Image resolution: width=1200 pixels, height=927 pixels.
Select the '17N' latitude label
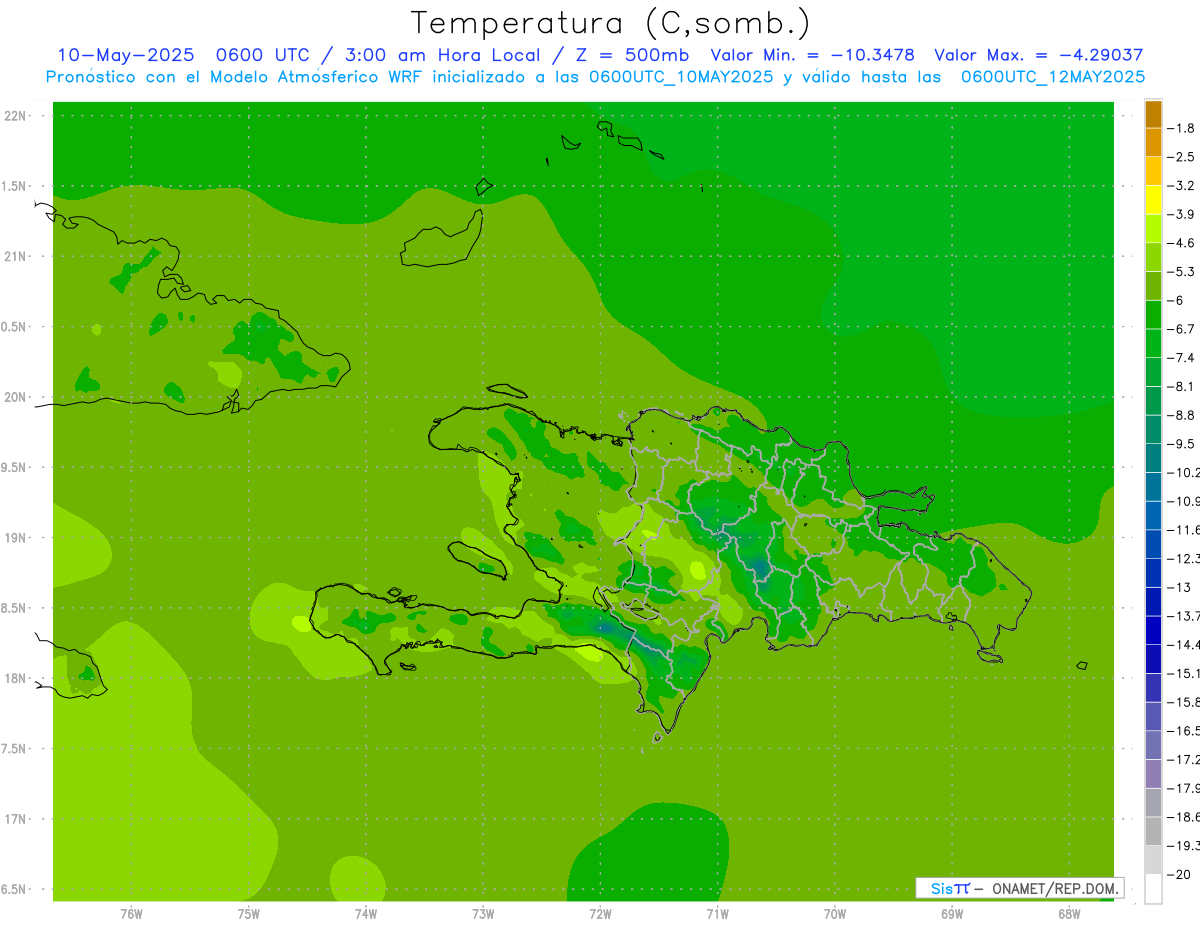tap(16, 819)
